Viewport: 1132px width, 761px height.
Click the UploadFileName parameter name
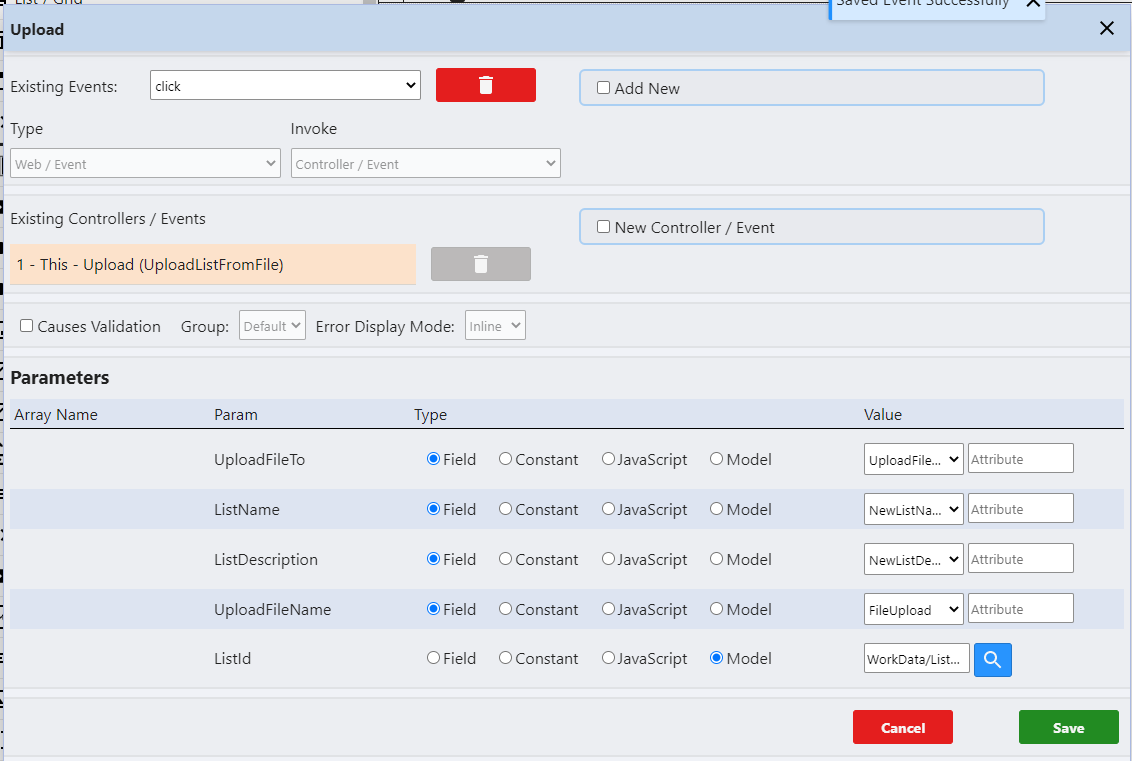point(272,609)
